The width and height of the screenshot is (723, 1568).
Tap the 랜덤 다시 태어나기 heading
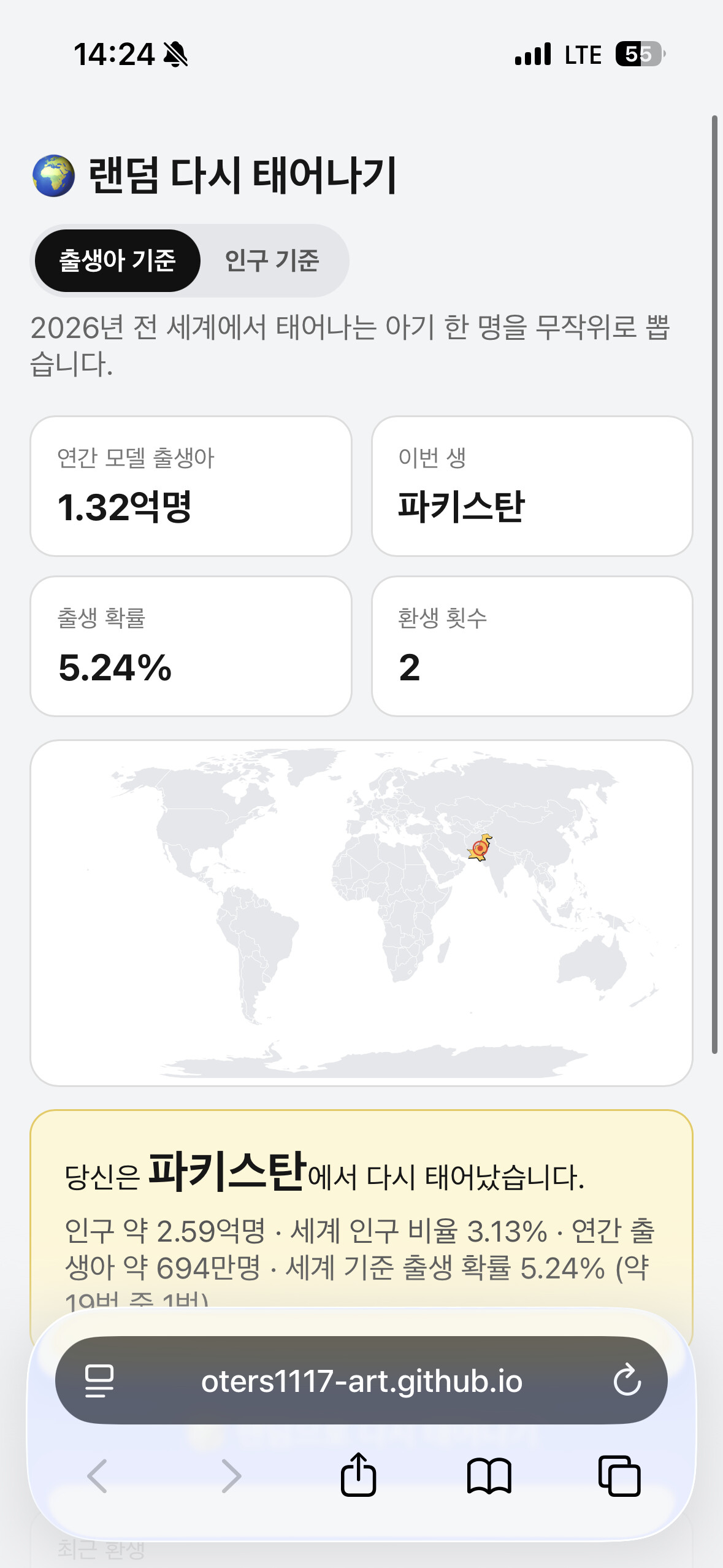pyautogui.click(x=243, y=176)
